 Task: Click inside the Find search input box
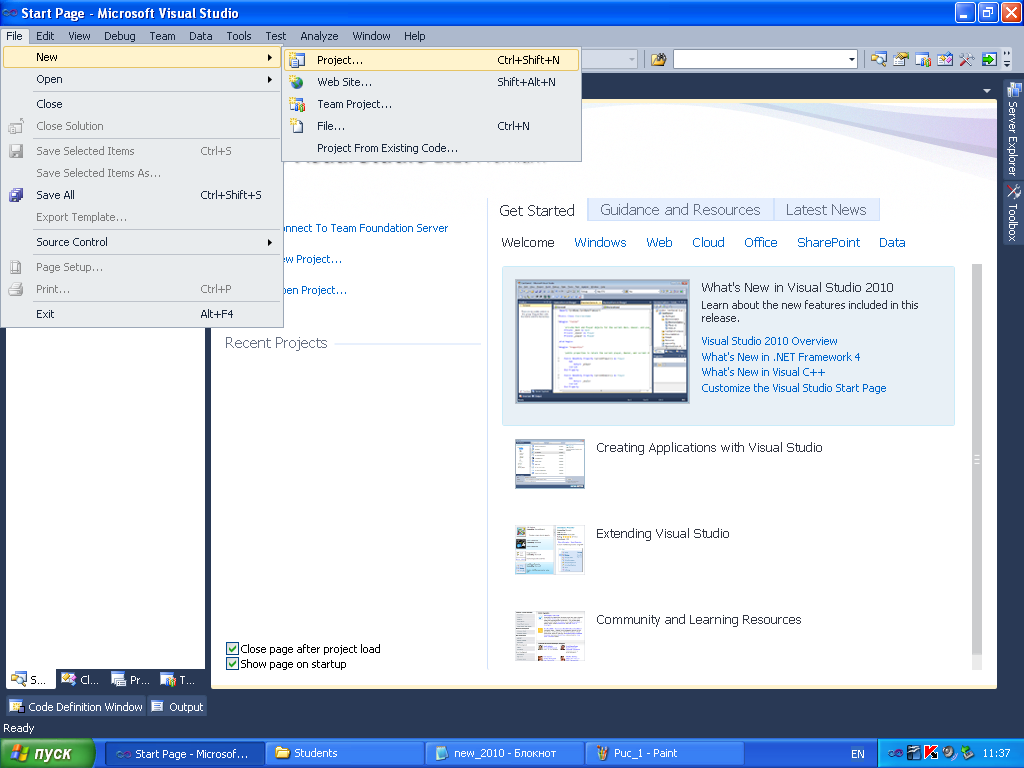point(760,60)
